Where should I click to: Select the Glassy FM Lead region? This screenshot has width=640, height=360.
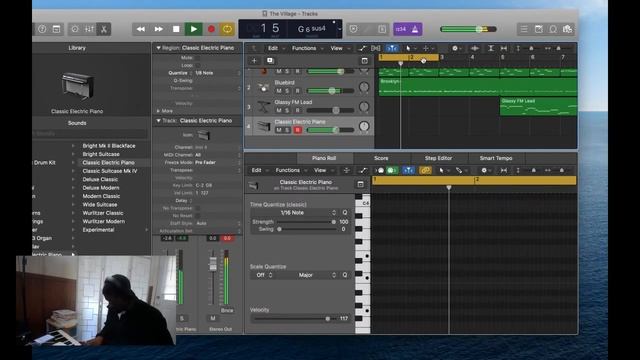[538, 106]
